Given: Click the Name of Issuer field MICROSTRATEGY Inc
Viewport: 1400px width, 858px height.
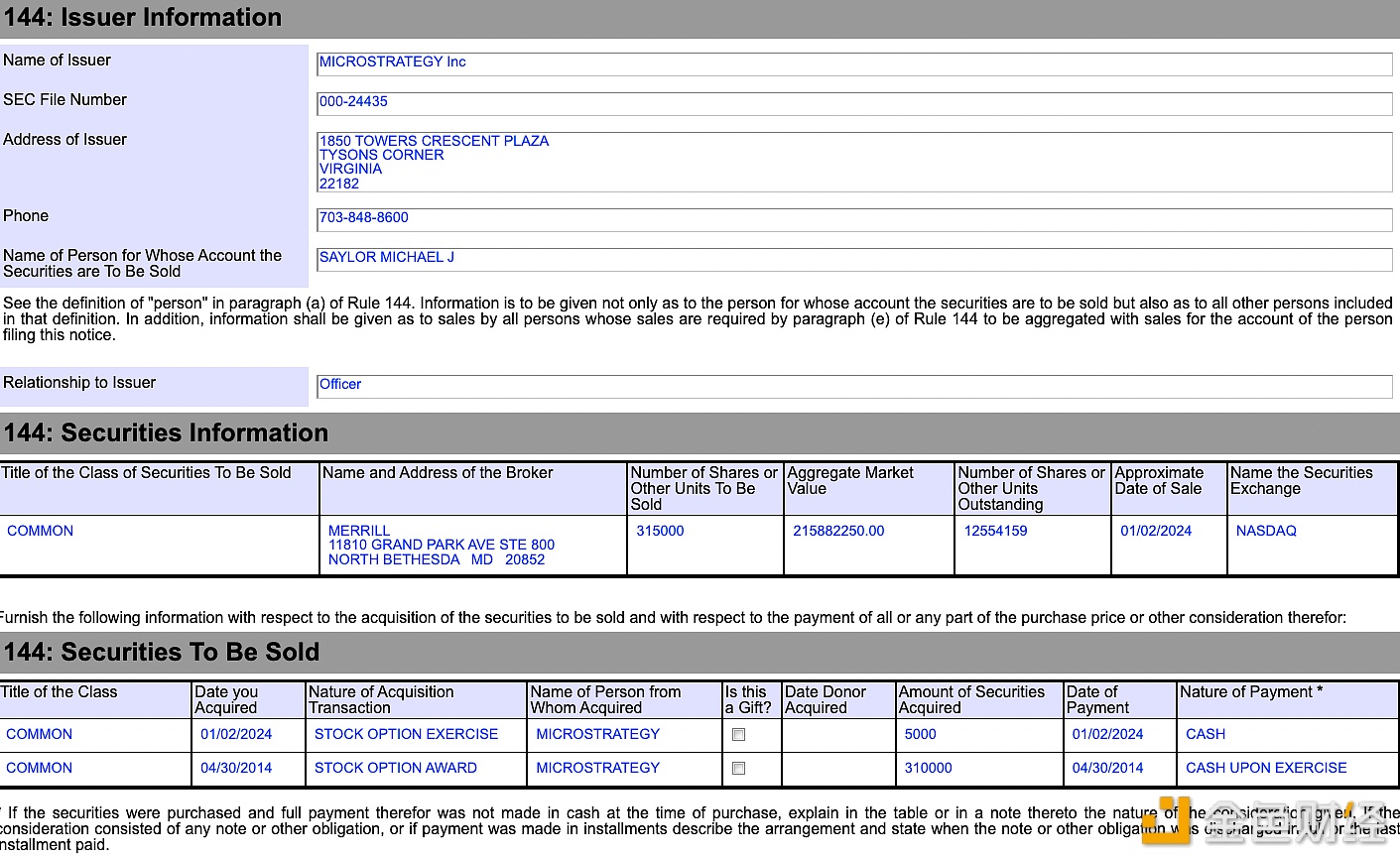Looking at the screenshot, I should click(x=854, y=64).
